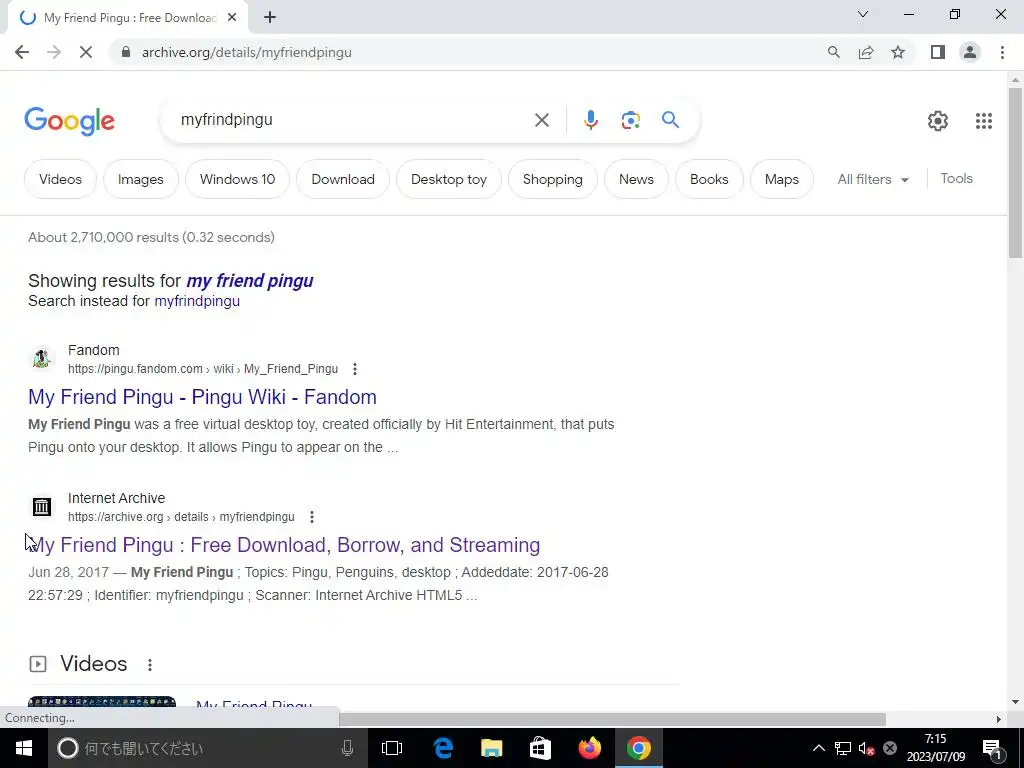Image resolution: width=1024 pixels, height=768 pixels.
Task: Open the browser side panel
Action: coord(938,52)
